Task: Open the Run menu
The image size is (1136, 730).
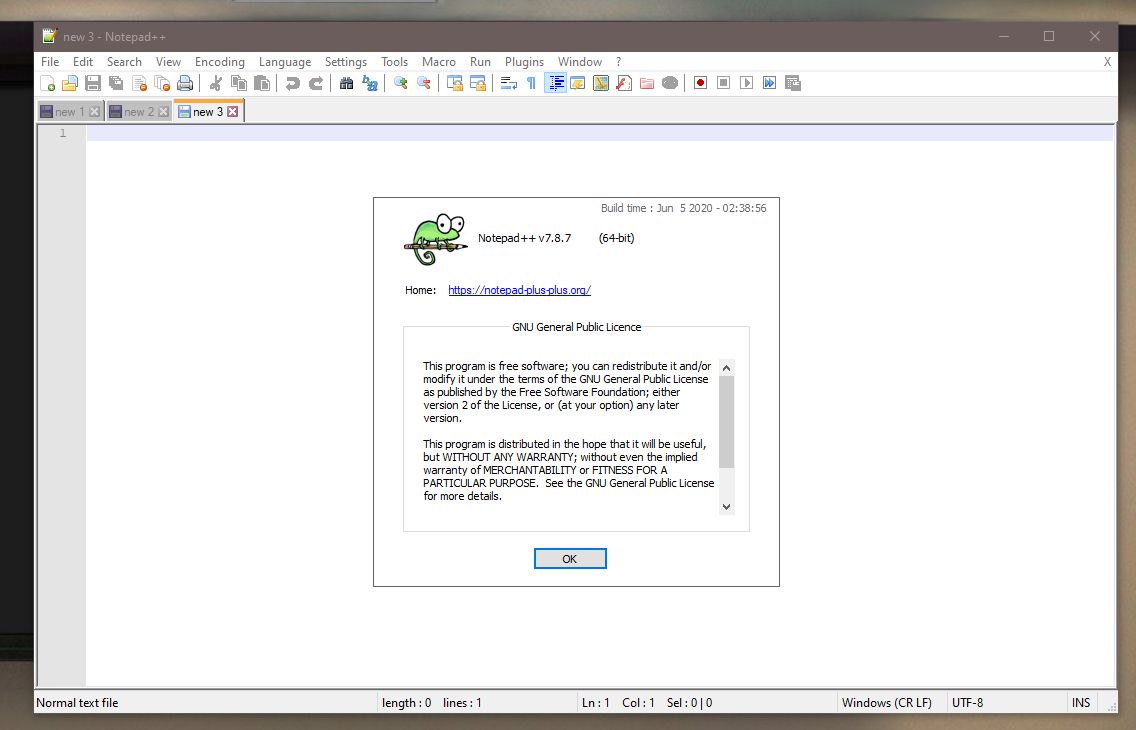Action: coord(480,62)
